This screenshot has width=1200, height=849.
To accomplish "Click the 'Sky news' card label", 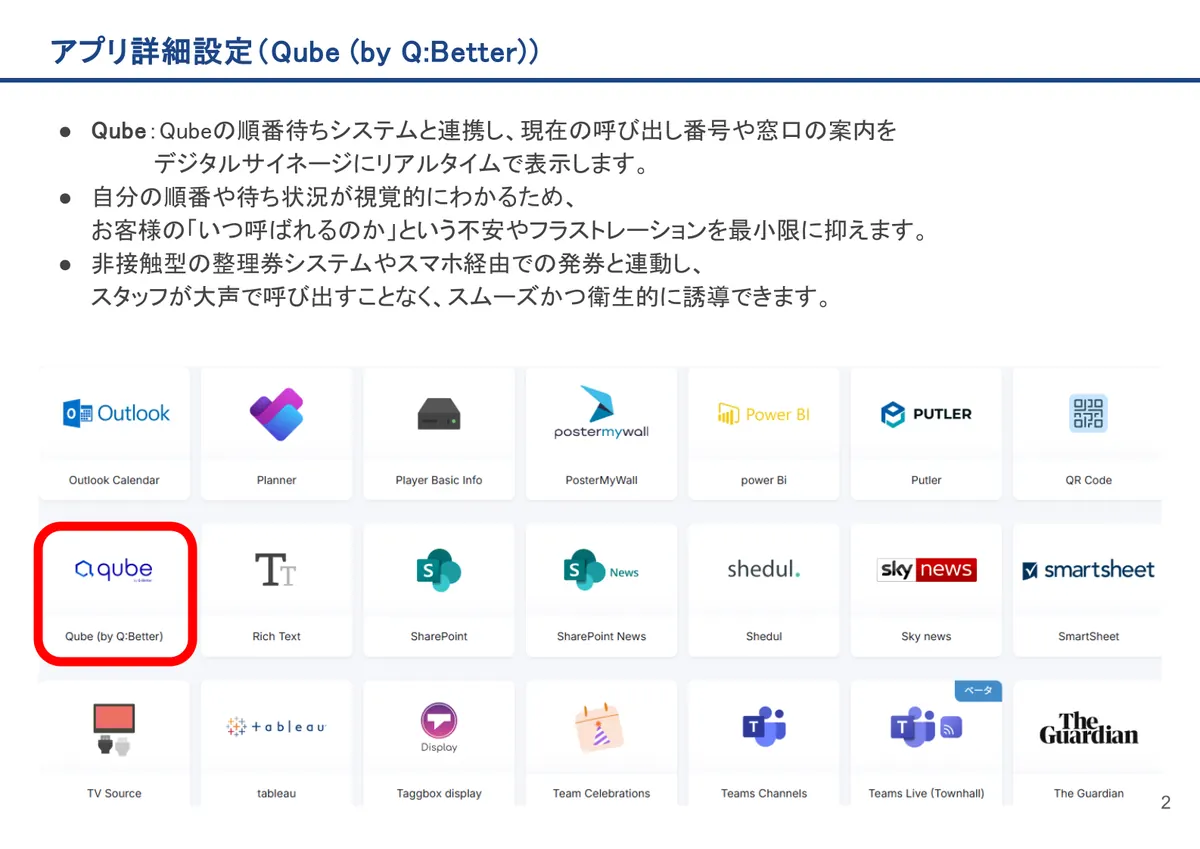I will [926, 636].
